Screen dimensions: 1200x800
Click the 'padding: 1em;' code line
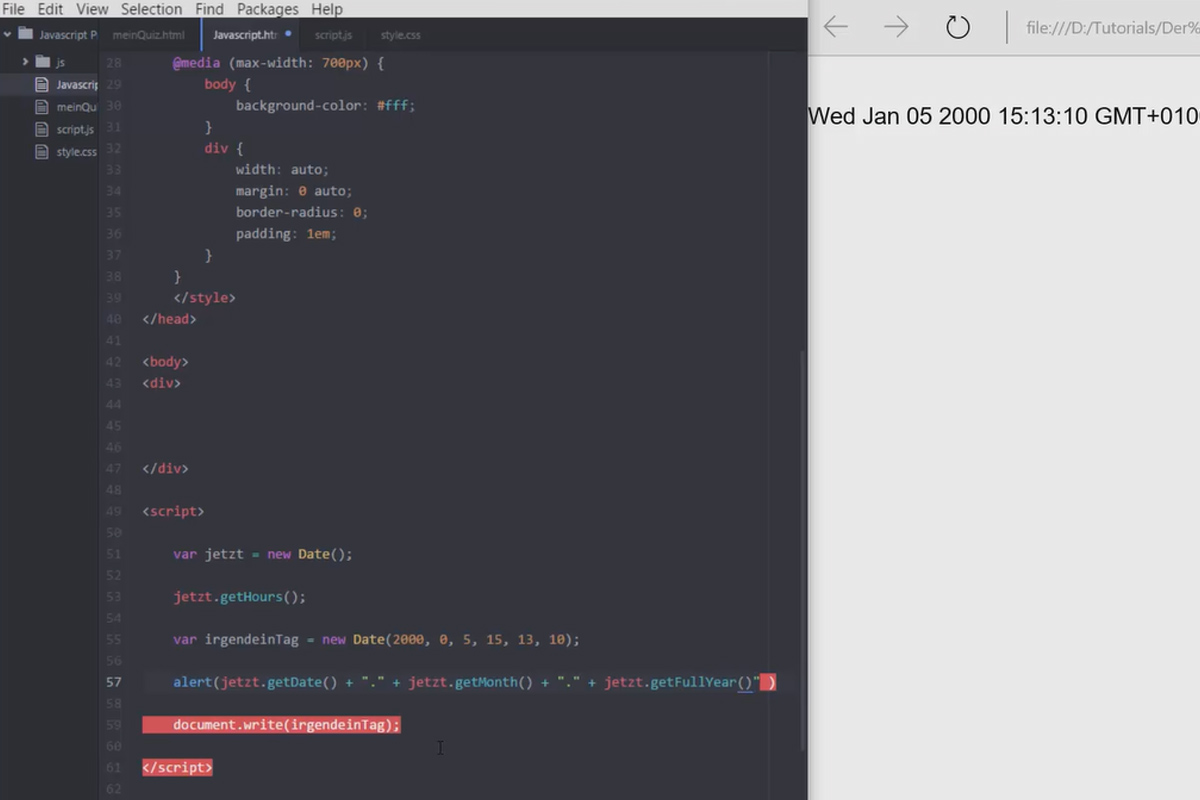(286, 234)
